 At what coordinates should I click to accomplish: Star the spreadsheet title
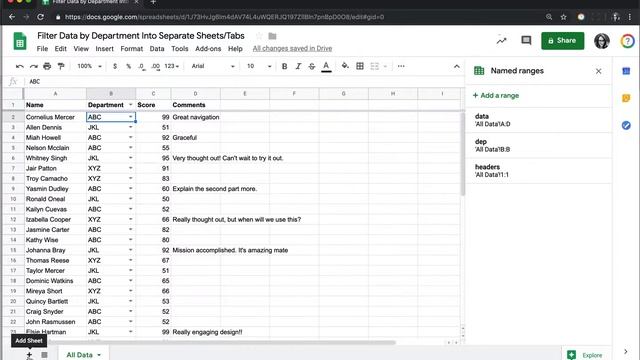pos(259,36)
